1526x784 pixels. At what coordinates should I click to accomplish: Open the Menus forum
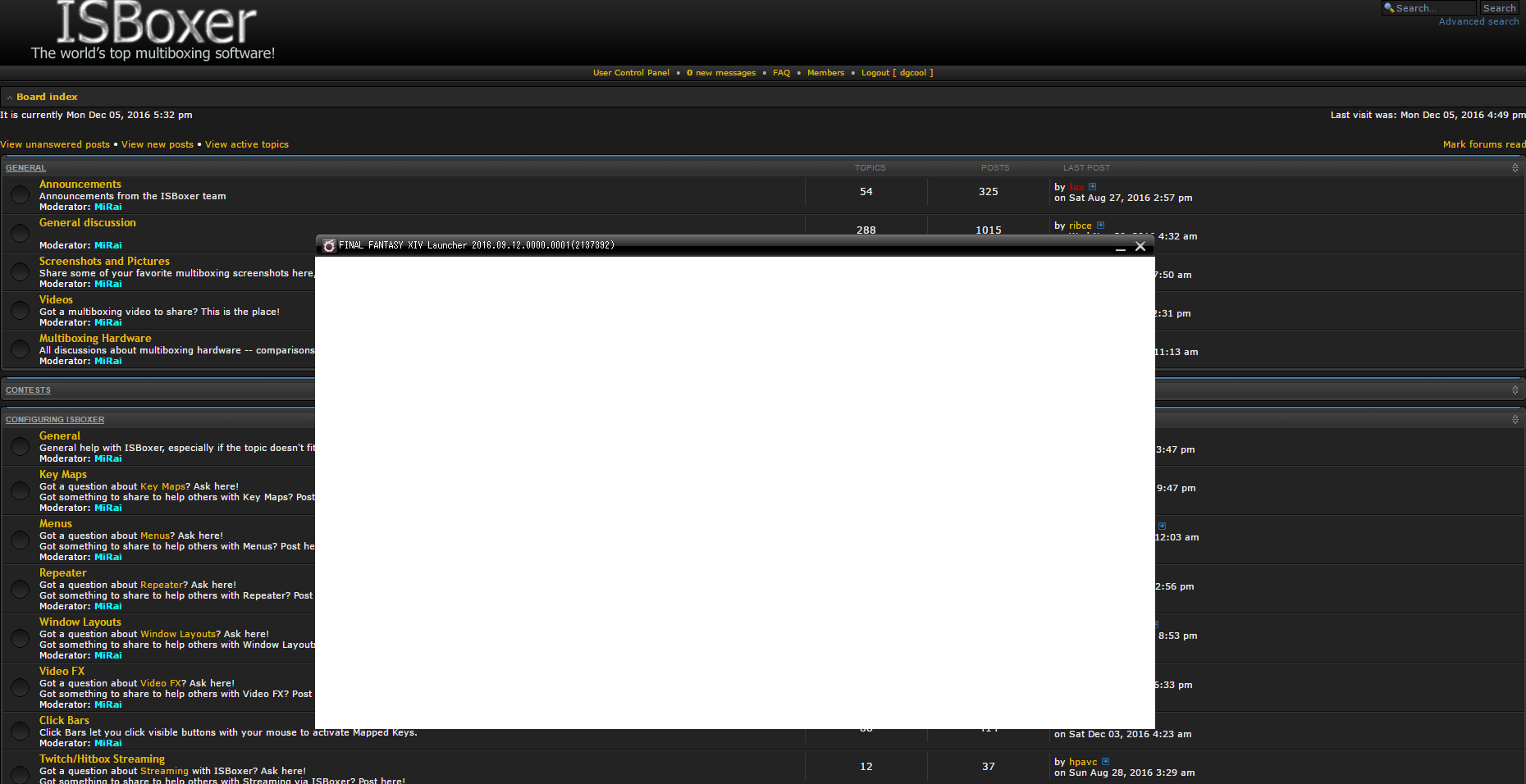[x=56, y=524]
